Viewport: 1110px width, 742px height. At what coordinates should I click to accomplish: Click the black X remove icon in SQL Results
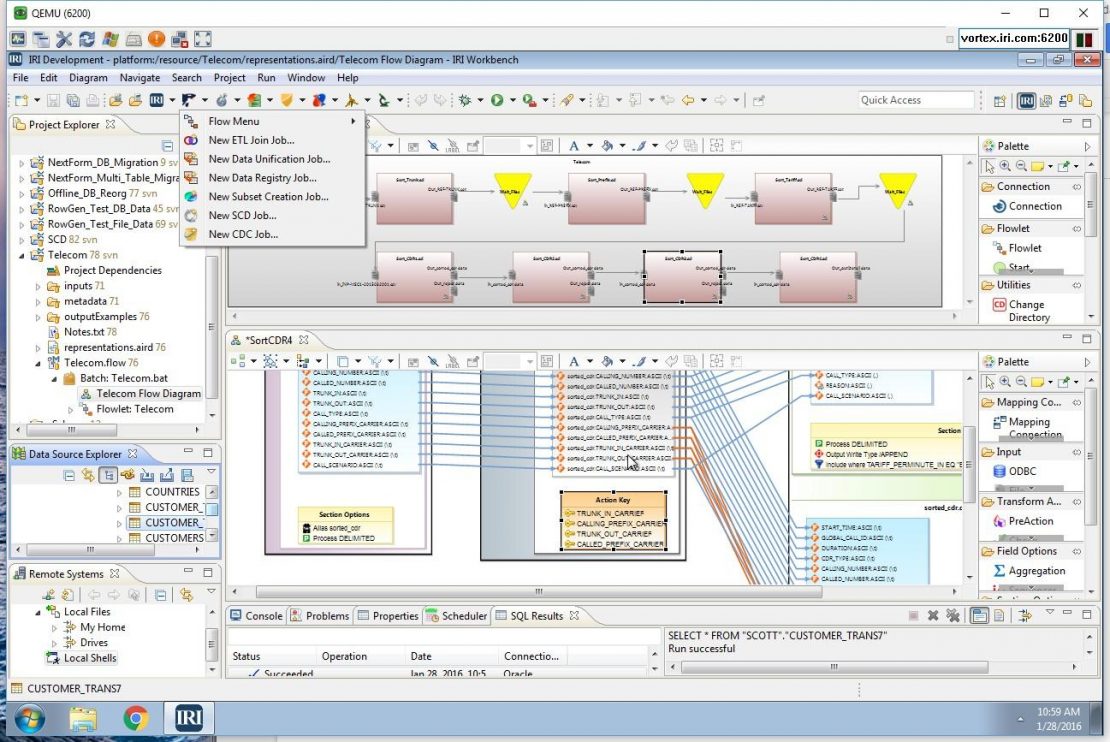[933, 615]
